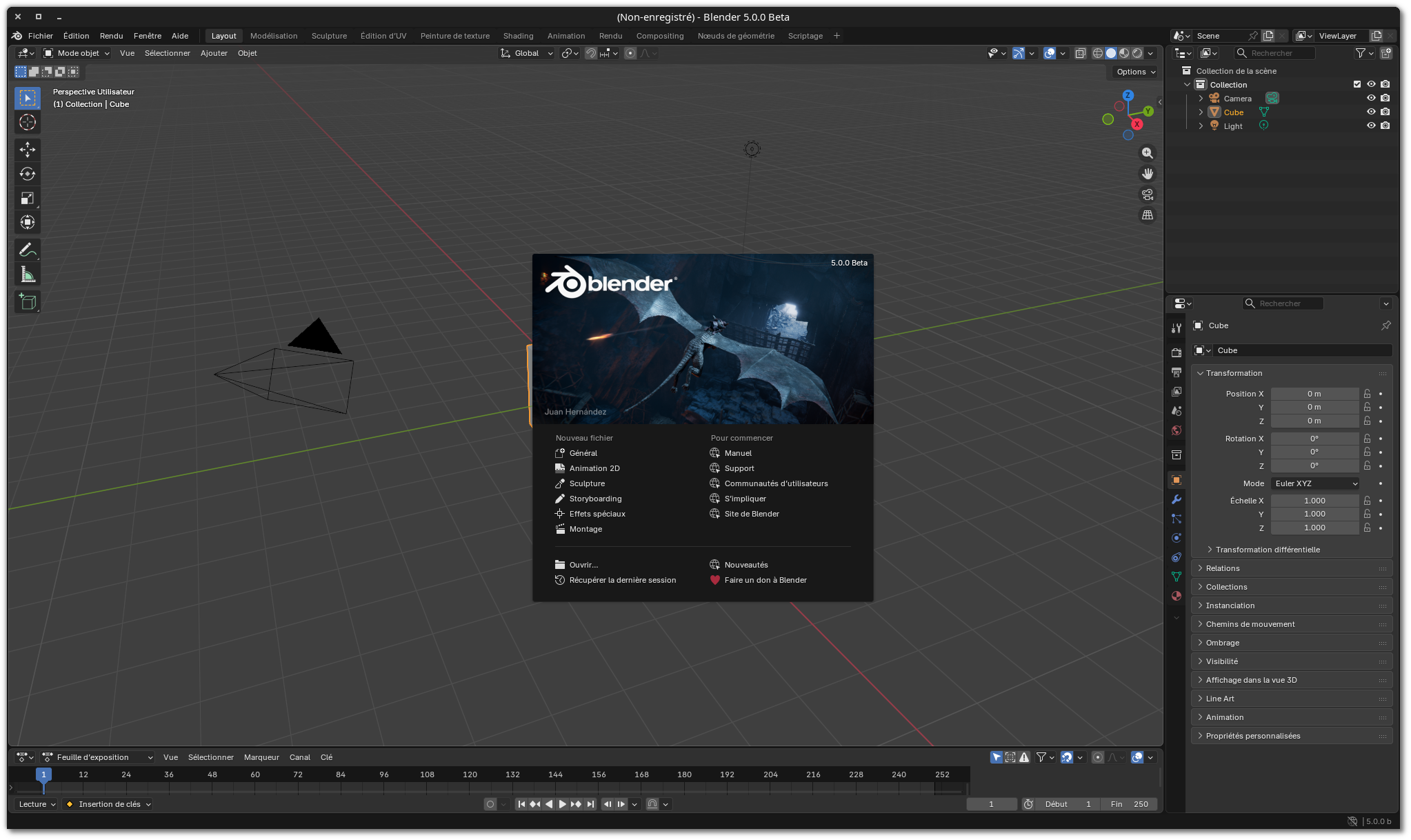The width and height of the screenshot is (1411, 840).
Task: Select the Annotate pencil tool
Action: click(28, 250)
